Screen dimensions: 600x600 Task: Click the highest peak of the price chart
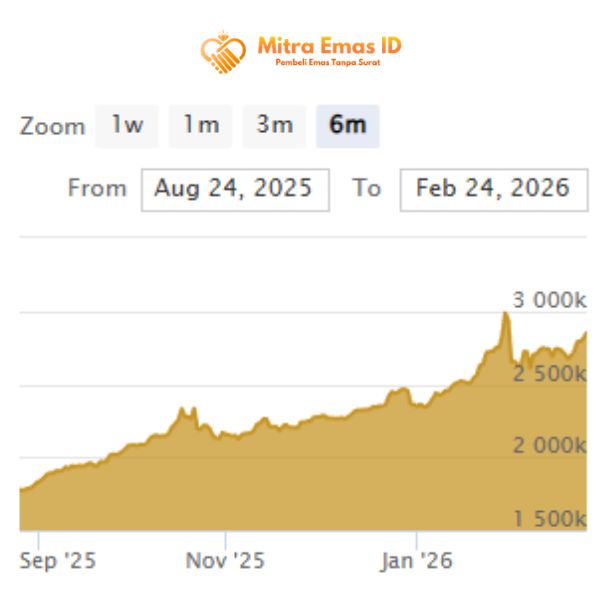click(x=505, y=314)
